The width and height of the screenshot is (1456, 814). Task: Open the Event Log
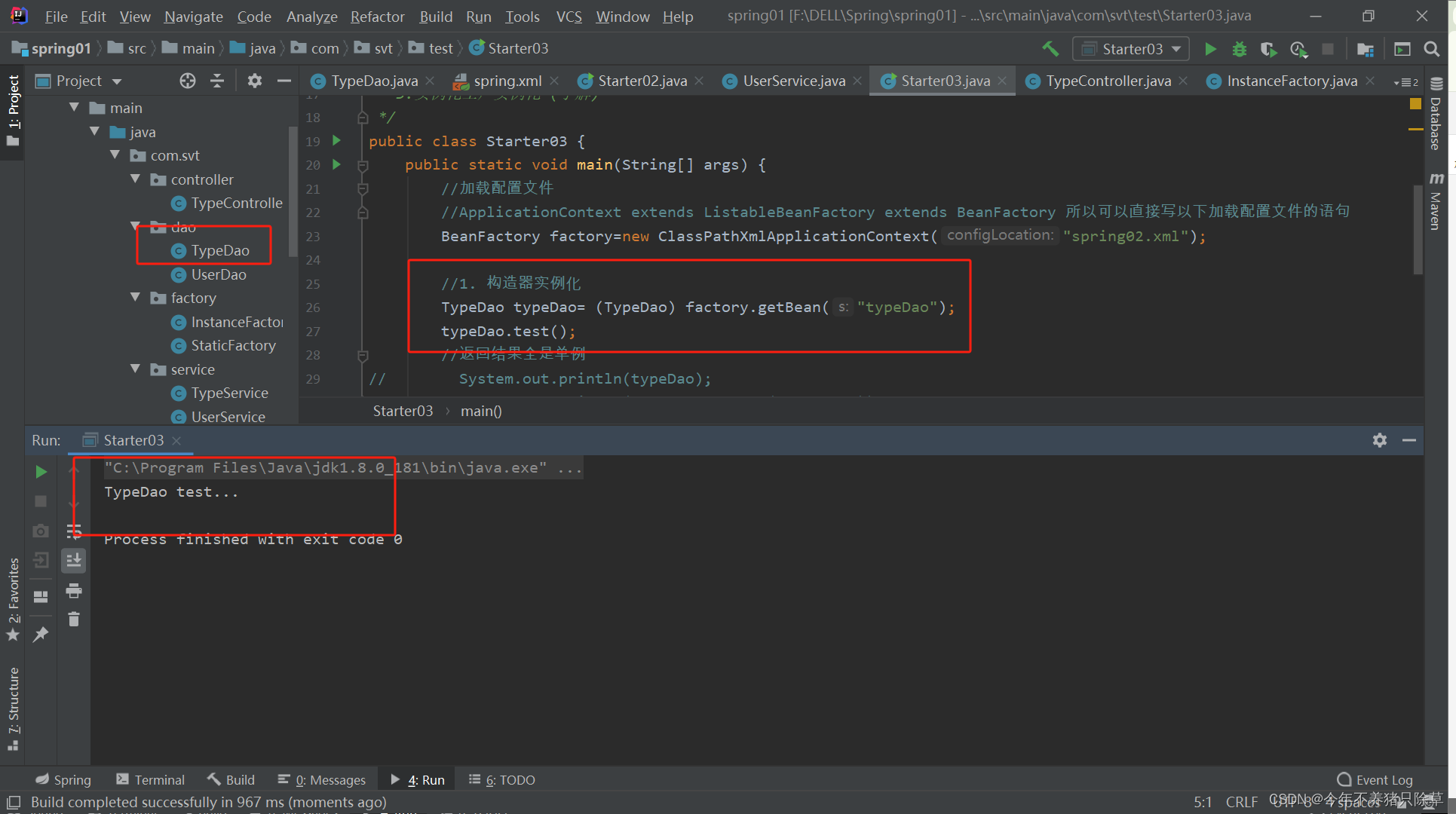pos(1375,779)
